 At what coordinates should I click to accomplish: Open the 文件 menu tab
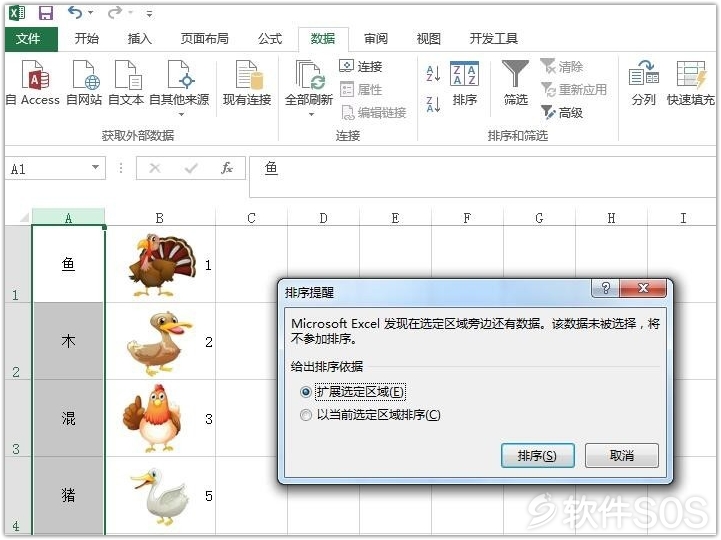point(30,39)
